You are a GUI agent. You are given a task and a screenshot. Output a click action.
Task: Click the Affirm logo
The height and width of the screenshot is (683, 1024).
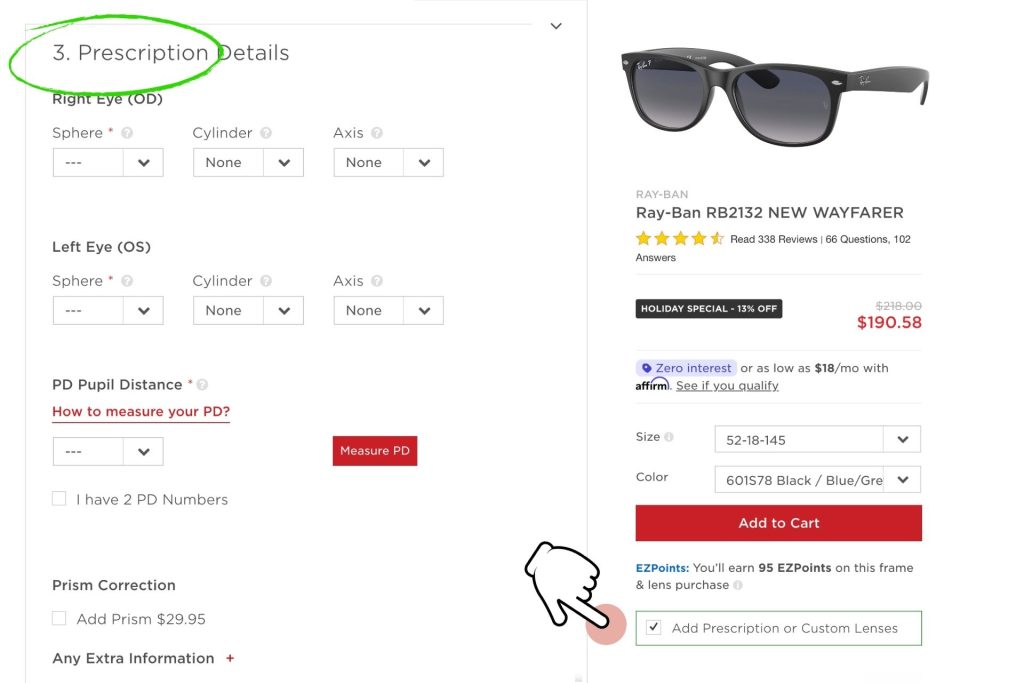point(651,384)
